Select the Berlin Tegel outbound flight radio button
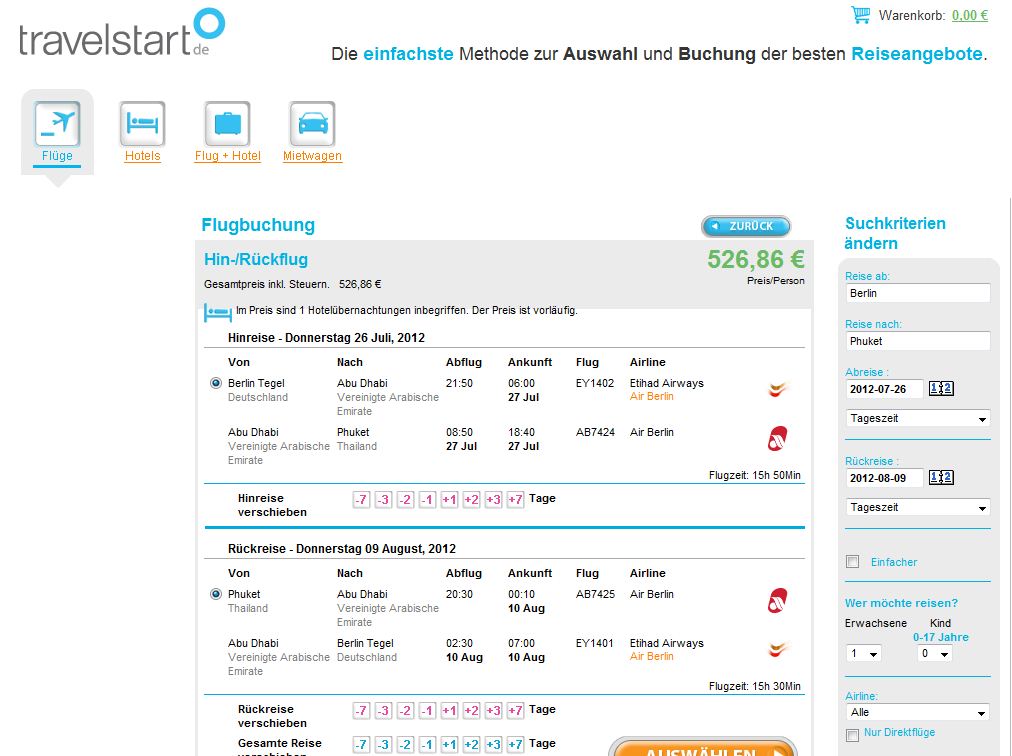This screenshot has width=1012, height=756. tap(216, 383)
